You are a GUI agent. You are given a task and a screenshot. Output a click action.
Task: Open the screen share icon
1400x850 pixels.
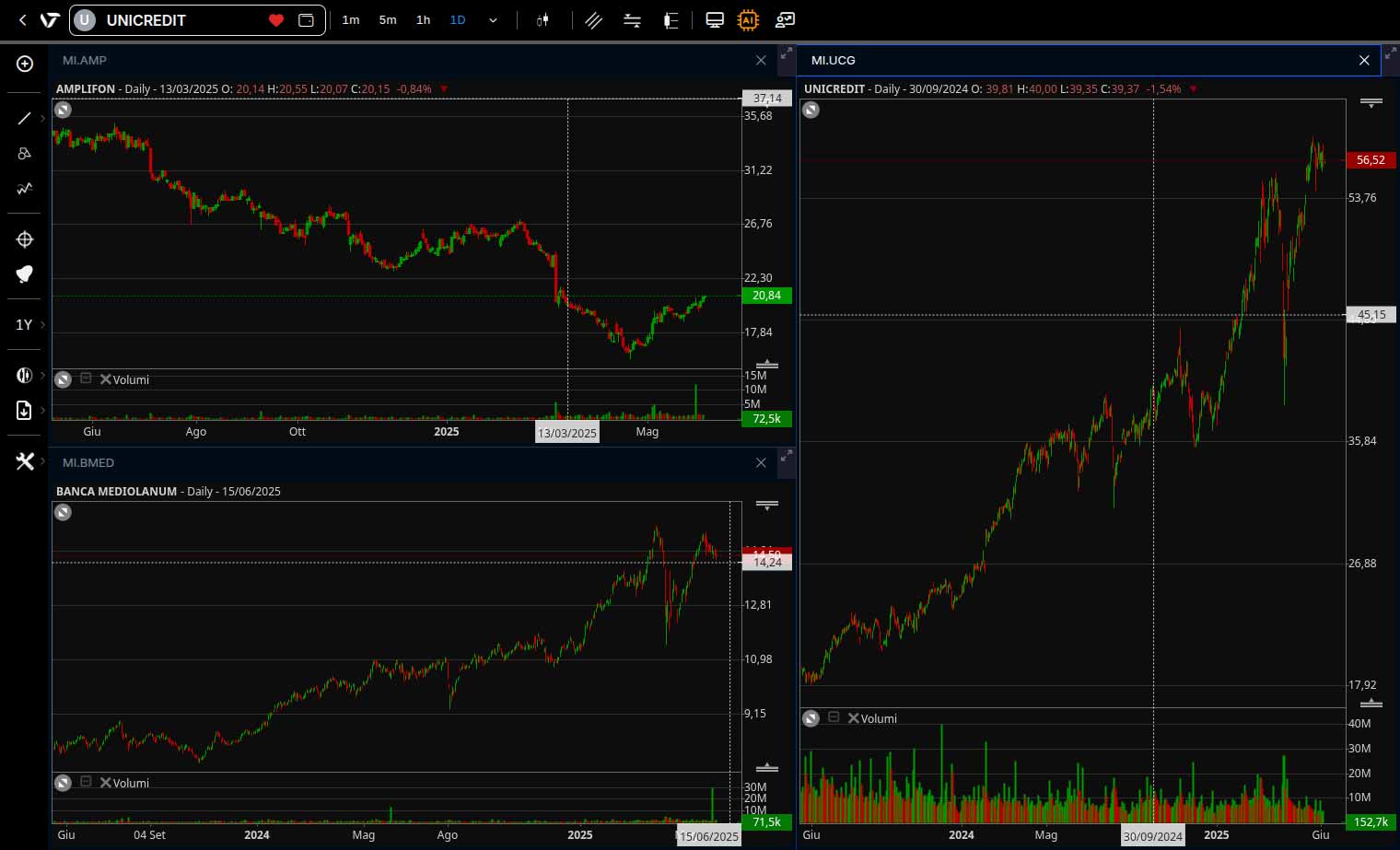coord(785,20)
